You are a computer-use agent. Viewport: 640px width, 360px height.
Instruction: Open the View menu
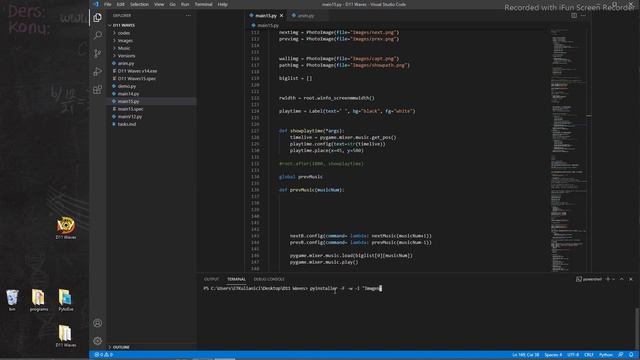[159, 4]
